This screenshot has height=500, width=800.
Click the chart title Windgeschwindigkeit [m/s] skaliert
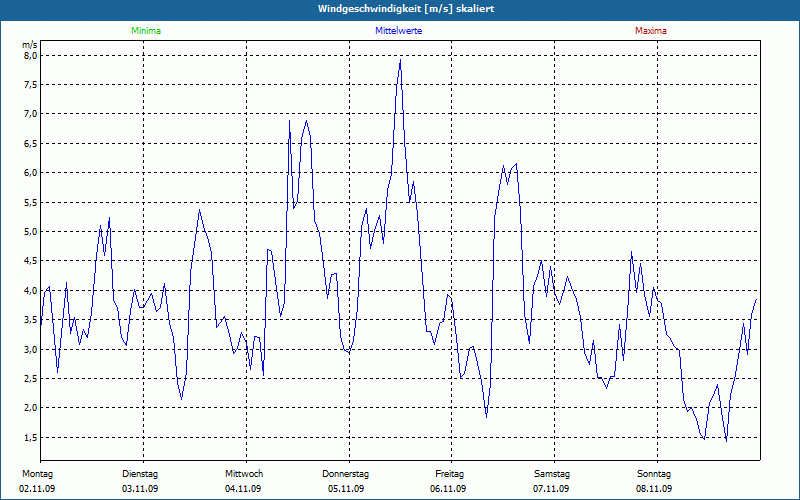[x=406, y=9]
